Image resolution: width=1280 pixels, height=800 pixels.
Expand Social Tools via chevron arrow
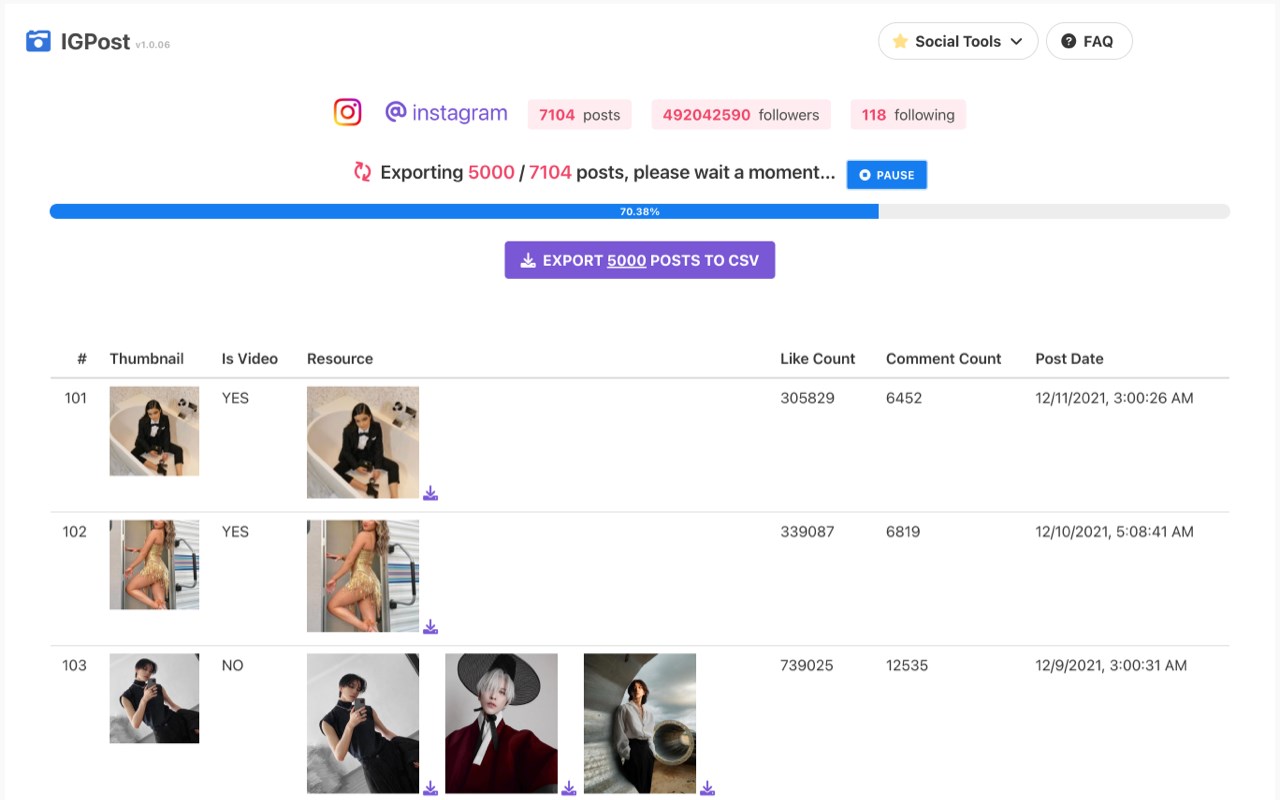tap(1016, 41)
